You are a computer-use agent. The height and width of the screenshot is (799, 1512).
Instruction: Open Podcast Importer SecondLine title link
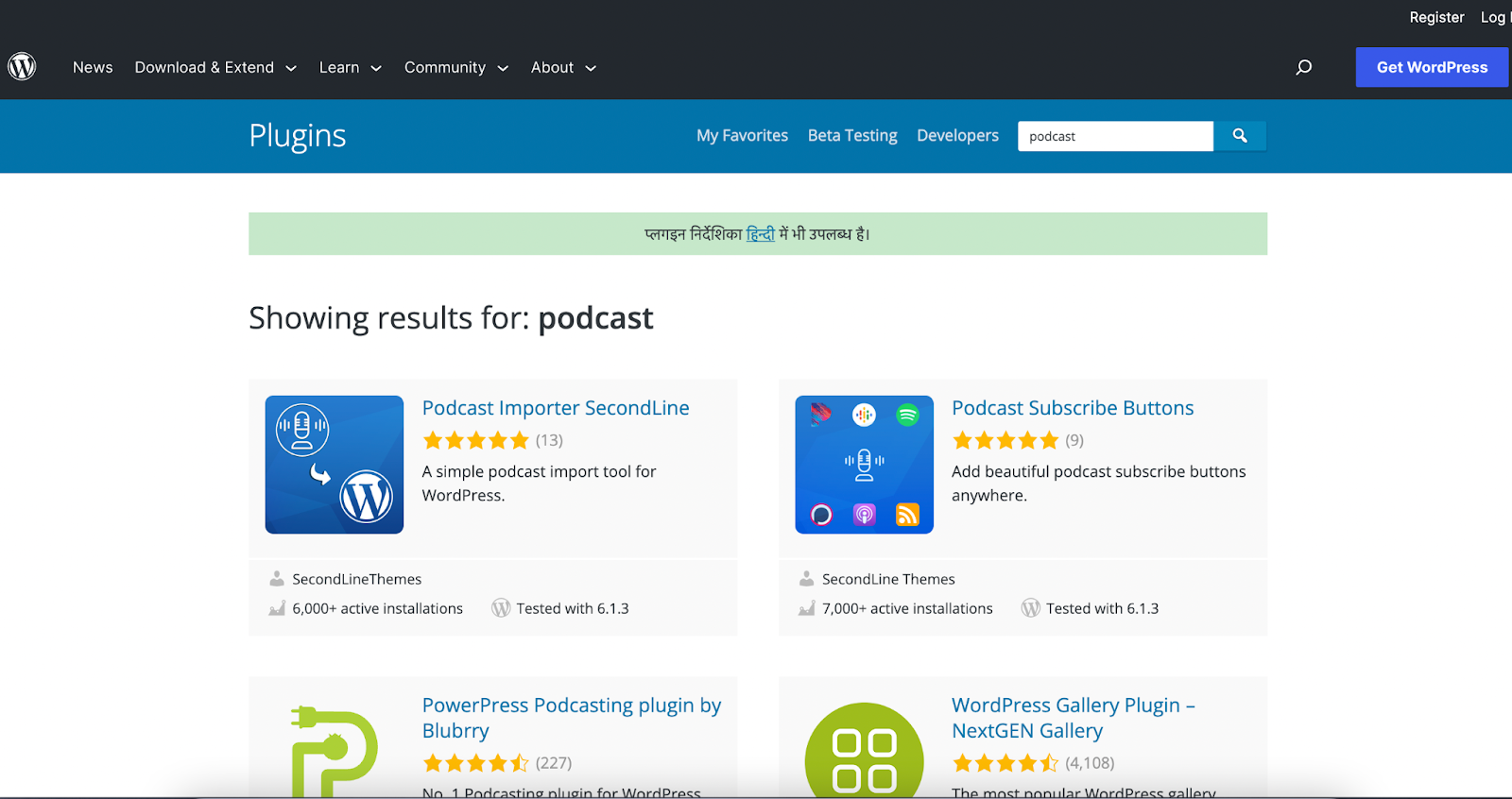tap(556, 408)
